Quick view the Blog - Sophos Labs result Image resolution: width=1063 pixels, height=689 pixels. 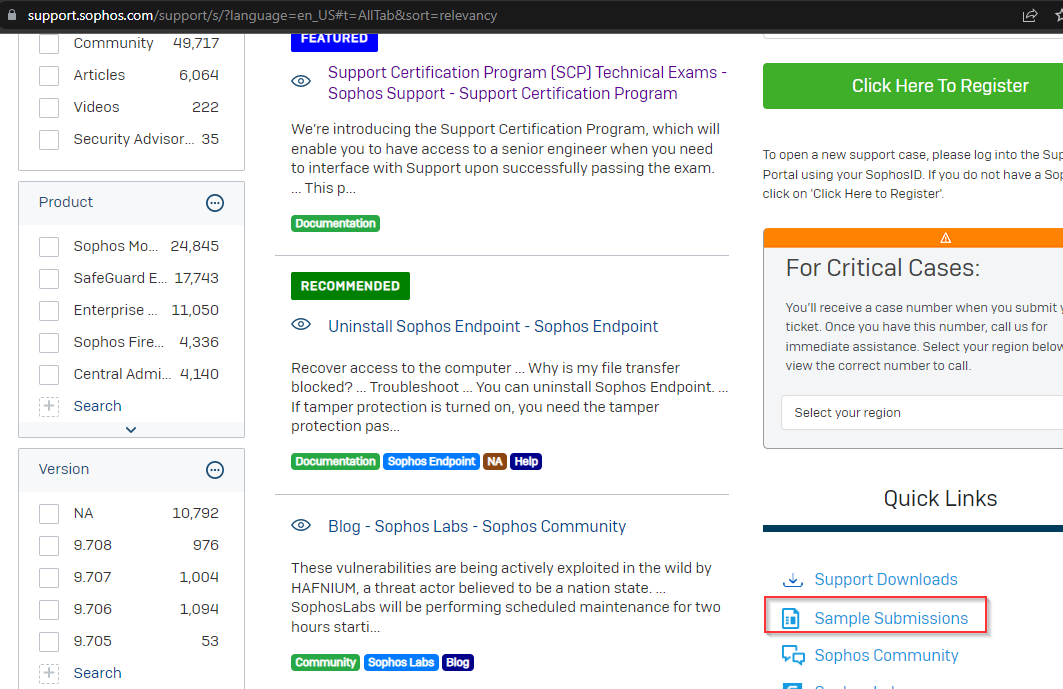[301, 525]
